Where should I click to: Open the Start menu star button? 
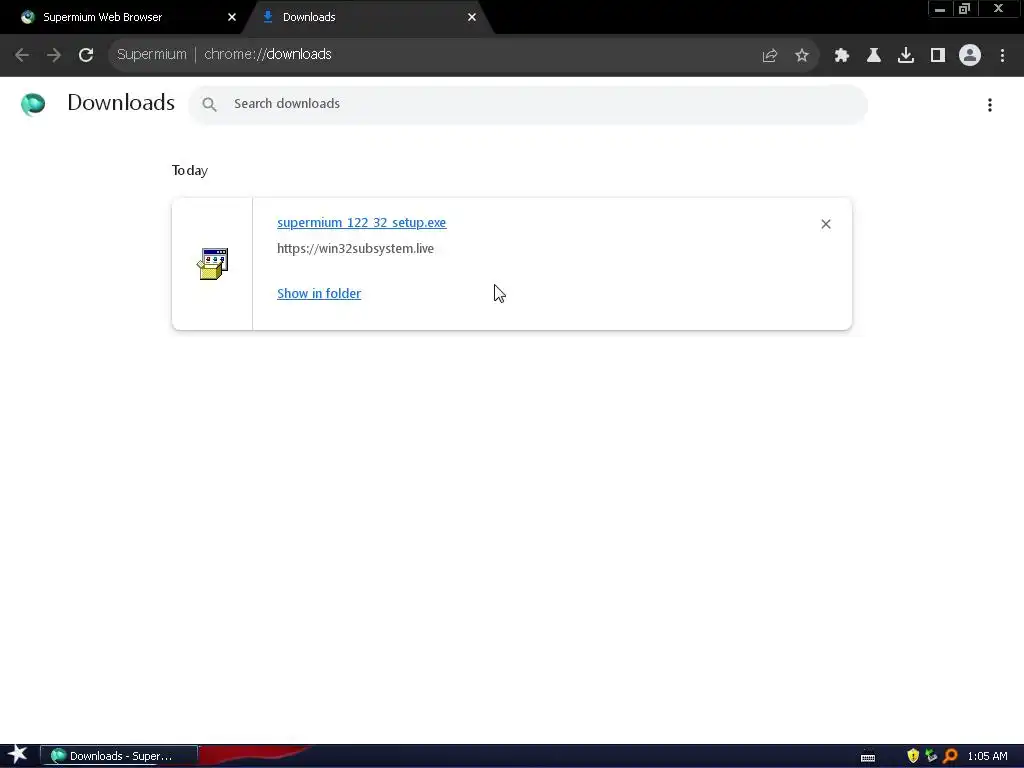pos(18,756)
